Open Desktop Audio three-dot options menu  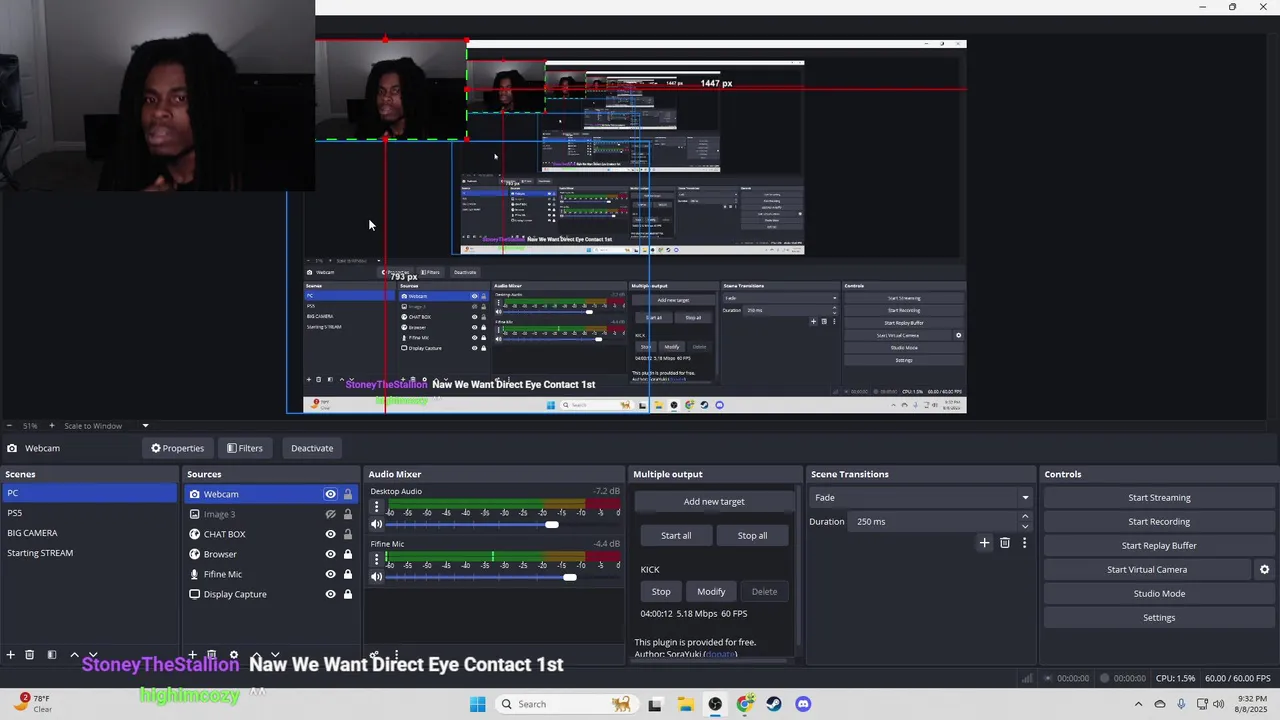coord(377,507)
